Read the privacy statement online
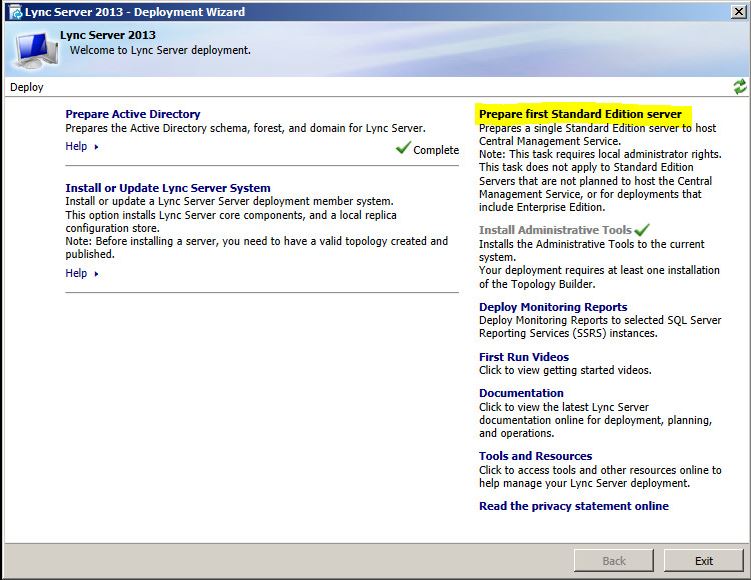 point(574,506)
